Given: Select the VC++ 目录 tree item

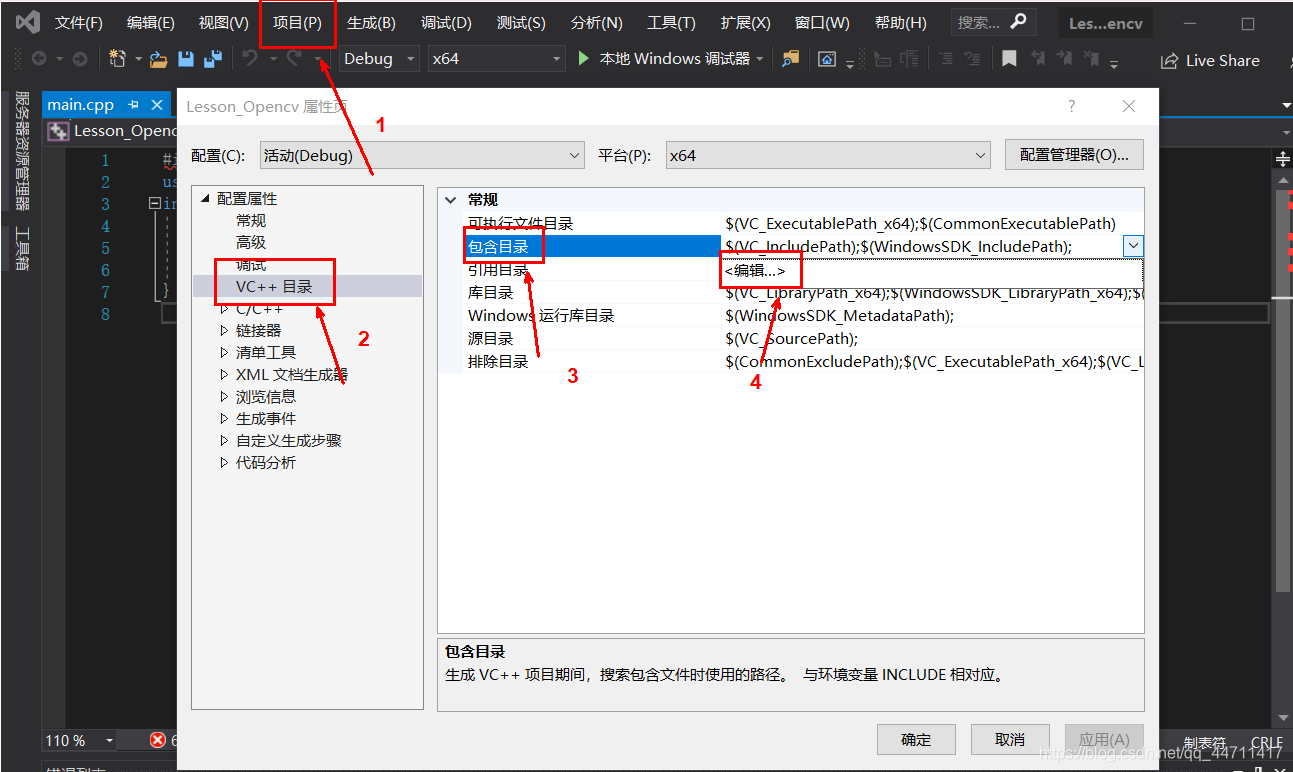Looking at the screenshot, I should [274, 287].
